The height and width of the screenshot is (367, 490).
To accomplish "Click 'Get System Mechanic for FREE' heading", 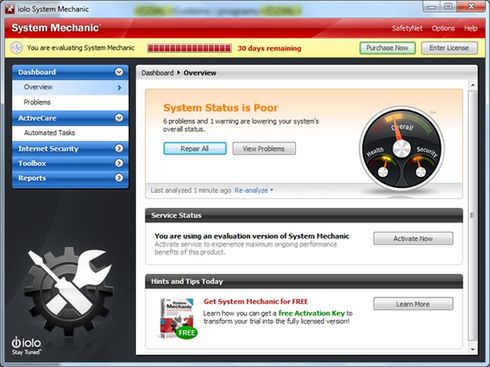I will pos(256,302).
